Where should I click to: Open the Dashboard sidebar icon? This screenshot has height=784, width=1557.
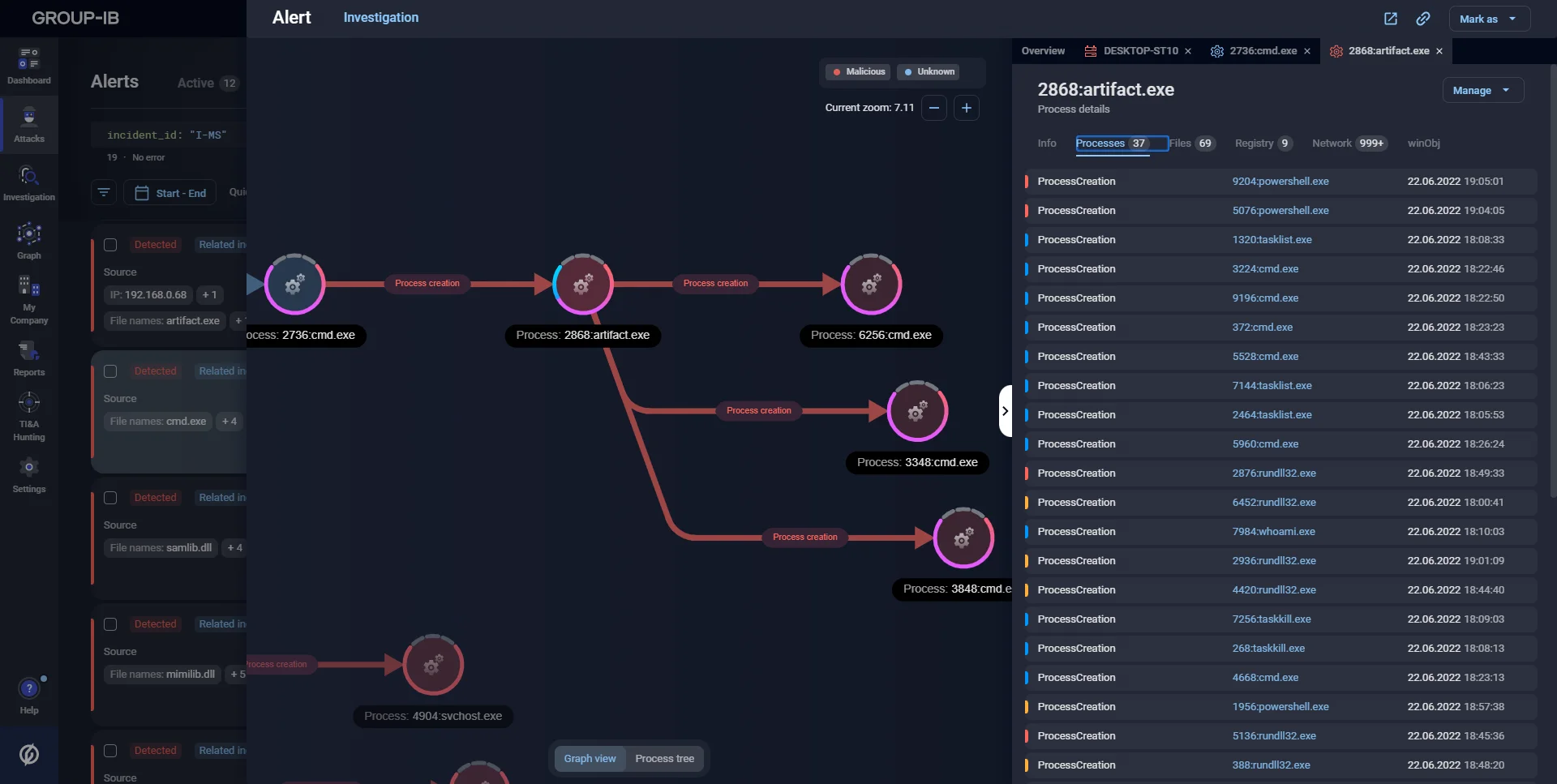pyautogui.click(x=29, y=66)
